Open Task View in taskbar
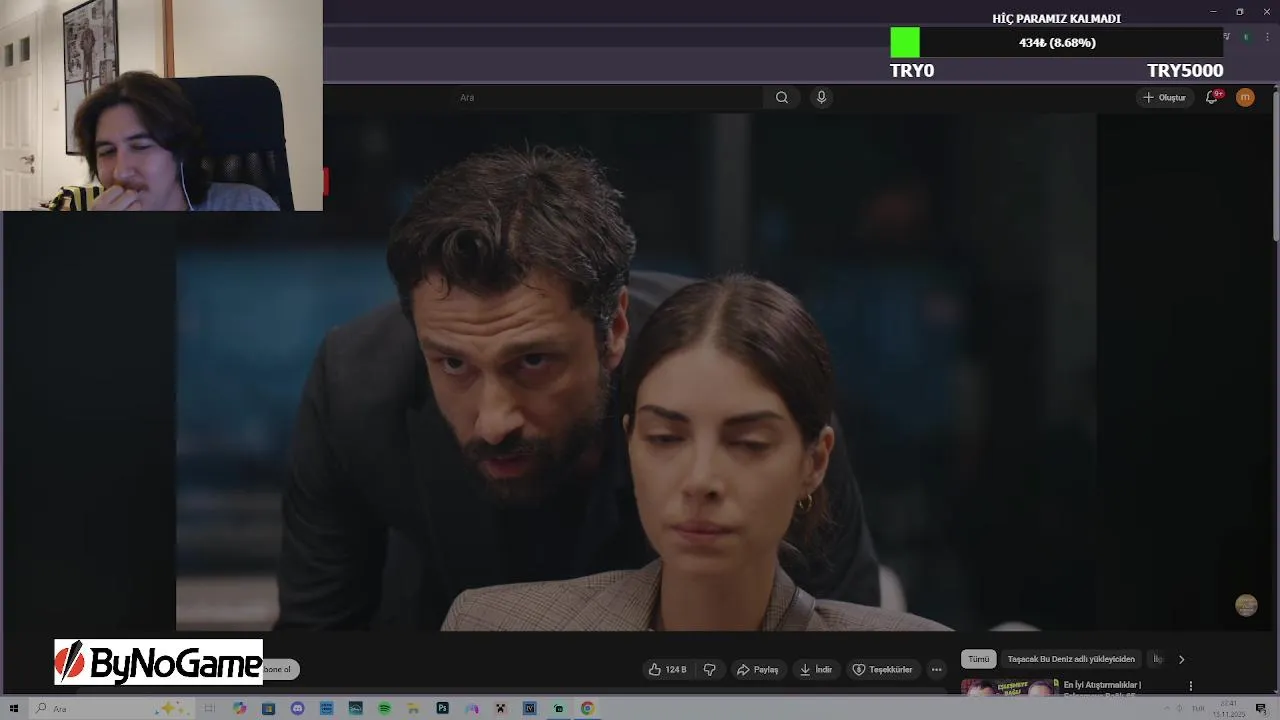 (x=210, y=708)
